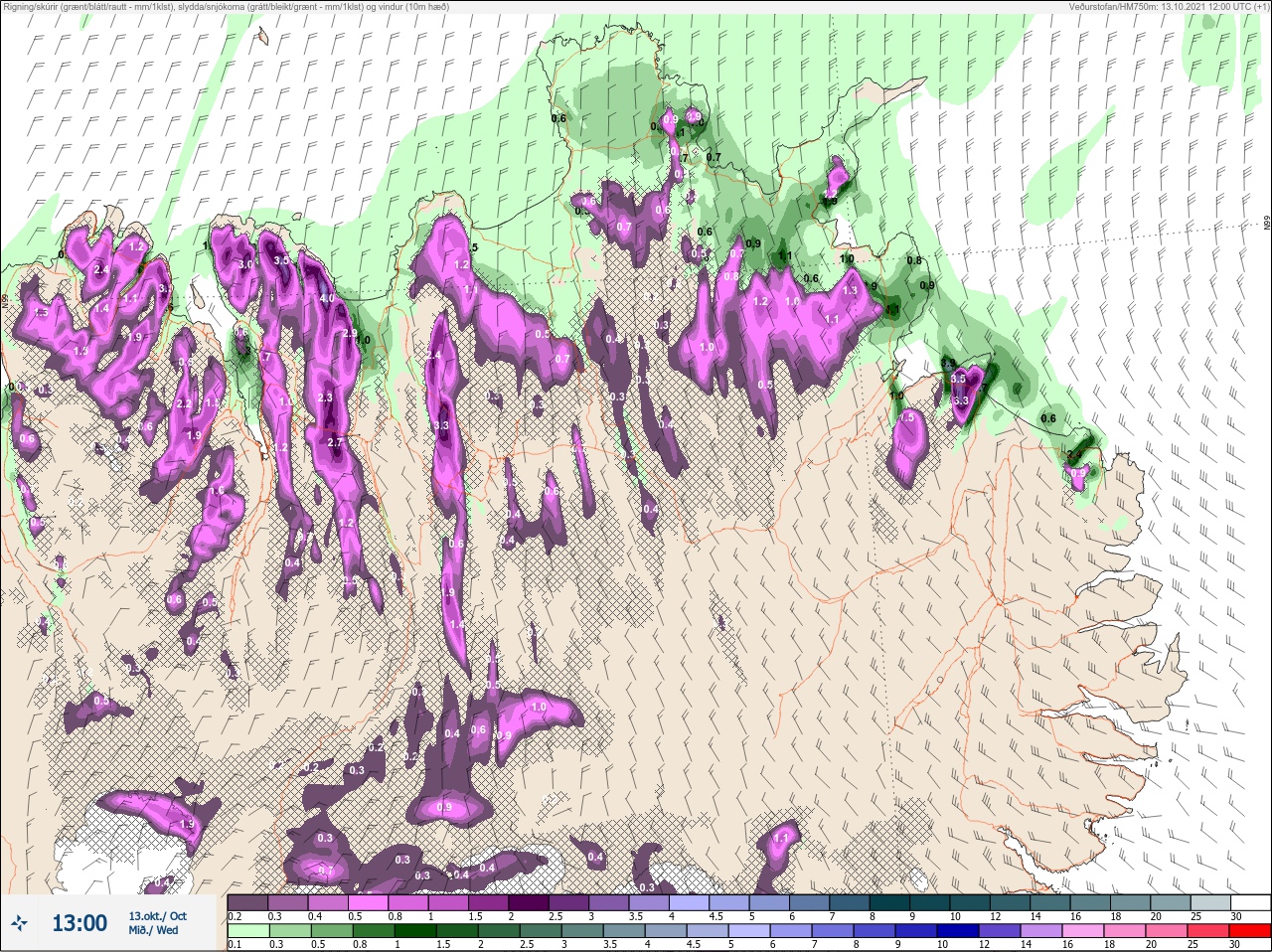The height and width of the screenshot is (952, 1272).
Task: Select the lightest green 0.1 rain legend swatch
Action: [247, 931]
